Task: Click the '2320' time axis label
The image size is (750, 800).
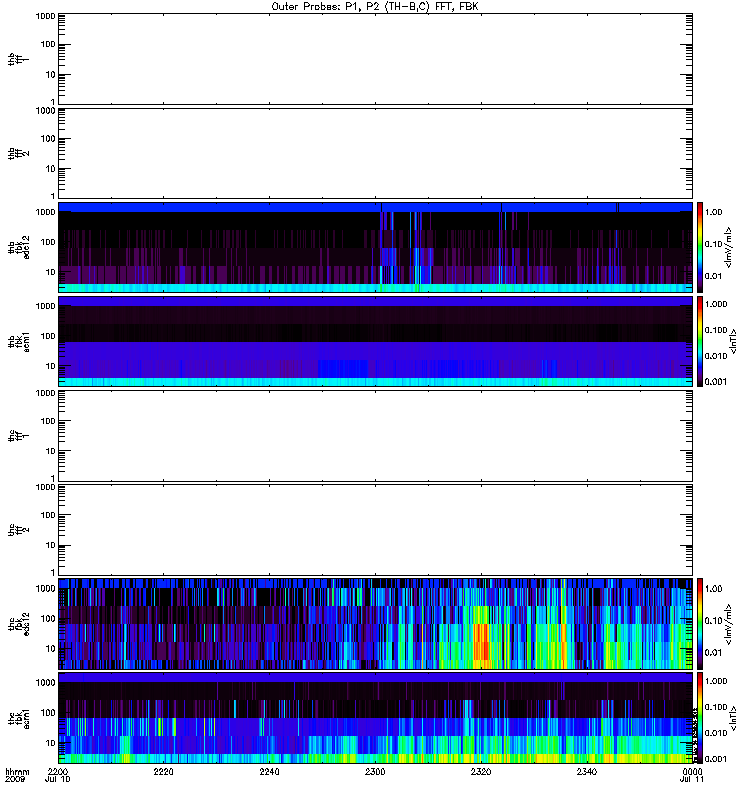Action: (x=481, y=771)
